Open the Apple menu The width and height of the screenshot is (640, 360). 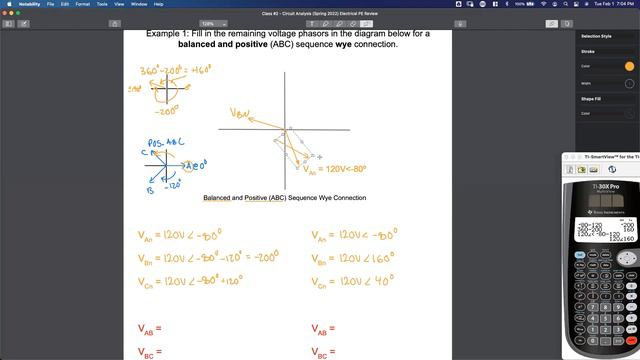click(9, 4)
